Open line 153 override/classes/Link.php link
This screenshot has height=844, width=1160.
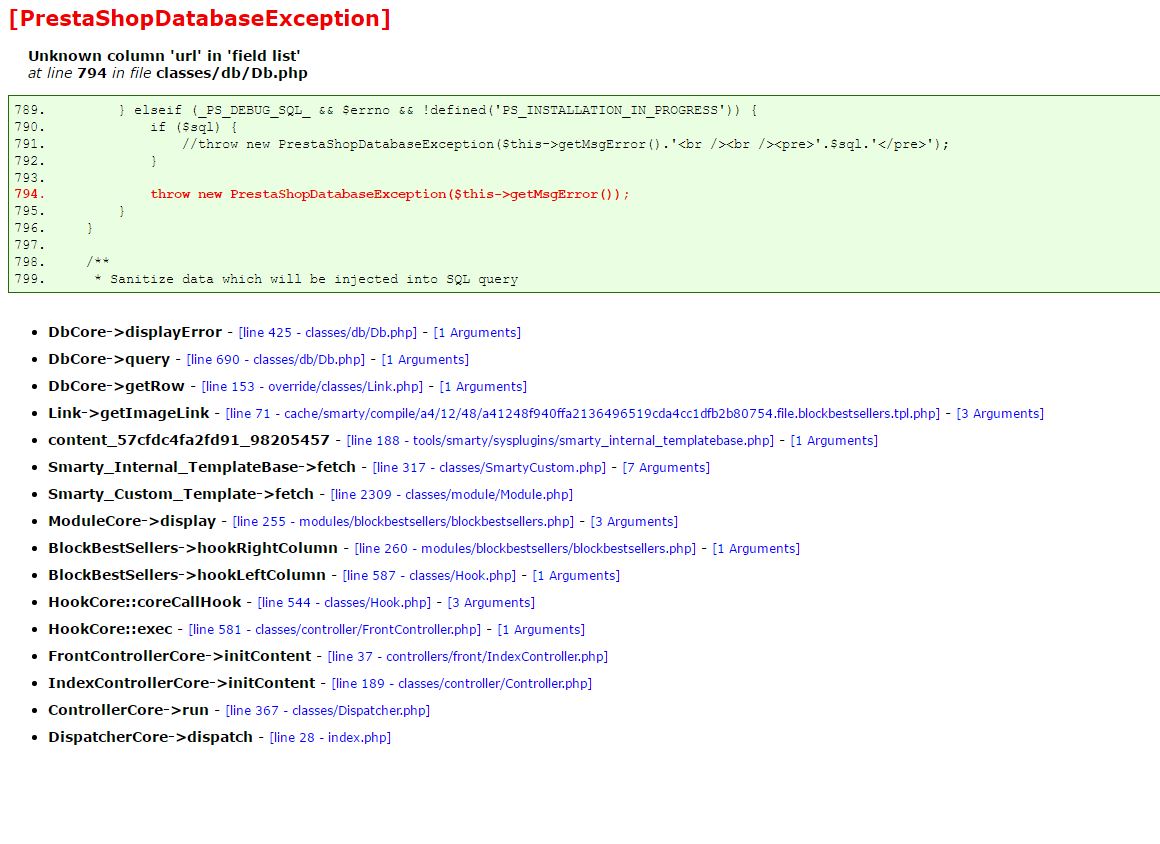[x=312, y=387]
